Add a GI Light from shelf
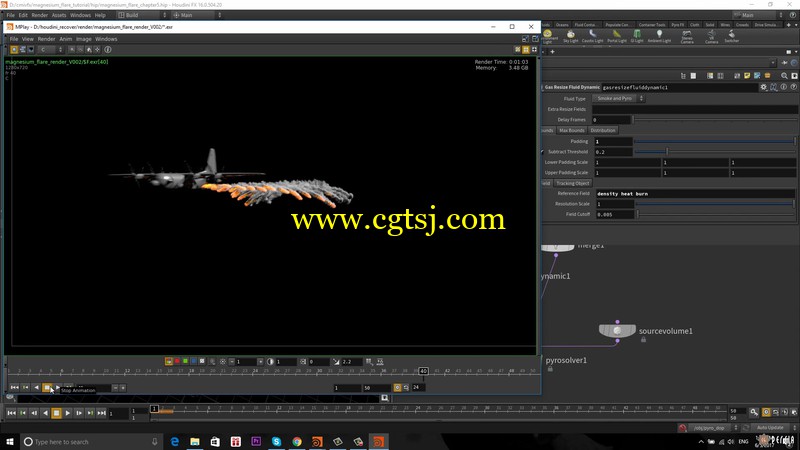Viewport: 800px width, 450px height. pyautogui.click(x=637, y=36)
